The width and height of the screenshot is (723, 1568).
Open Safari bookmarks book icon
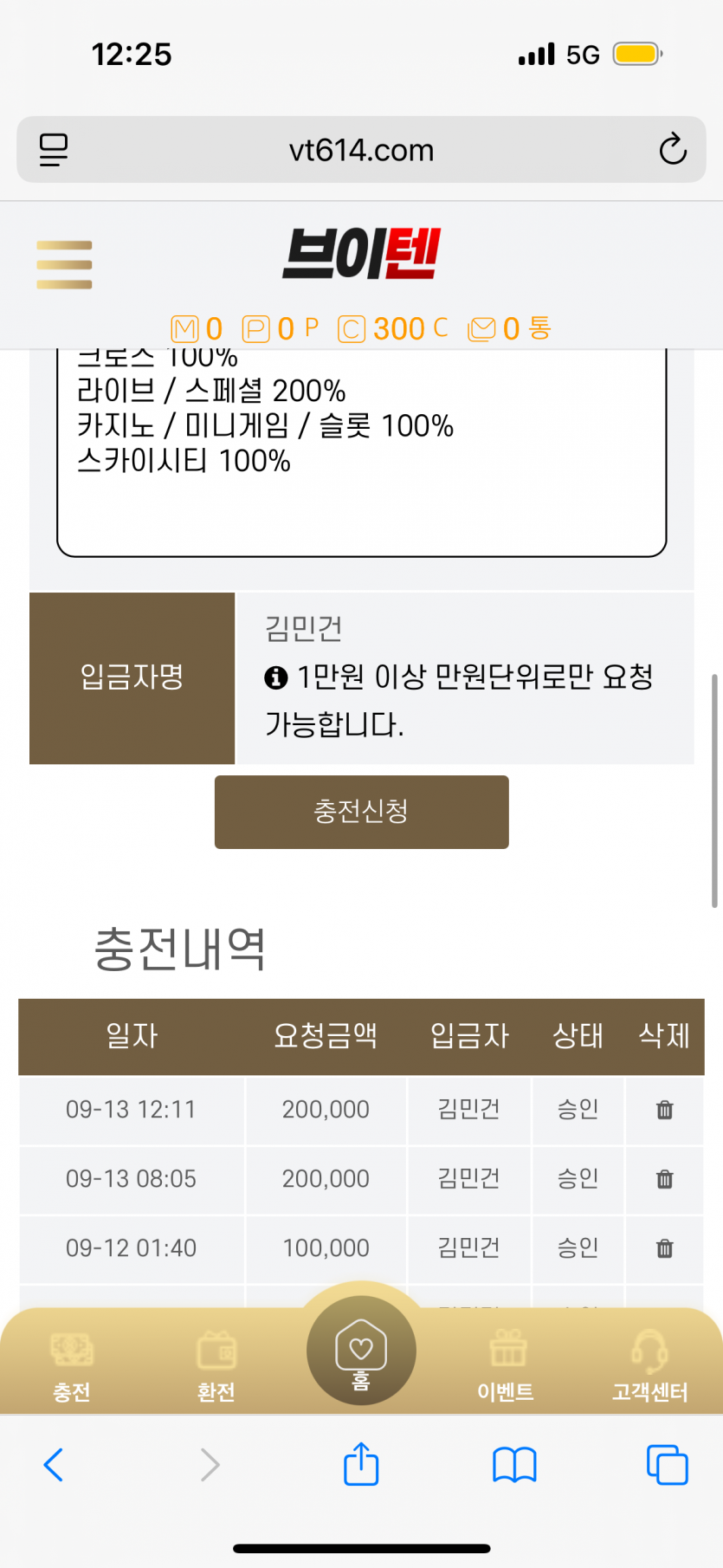coord(514,1465)
